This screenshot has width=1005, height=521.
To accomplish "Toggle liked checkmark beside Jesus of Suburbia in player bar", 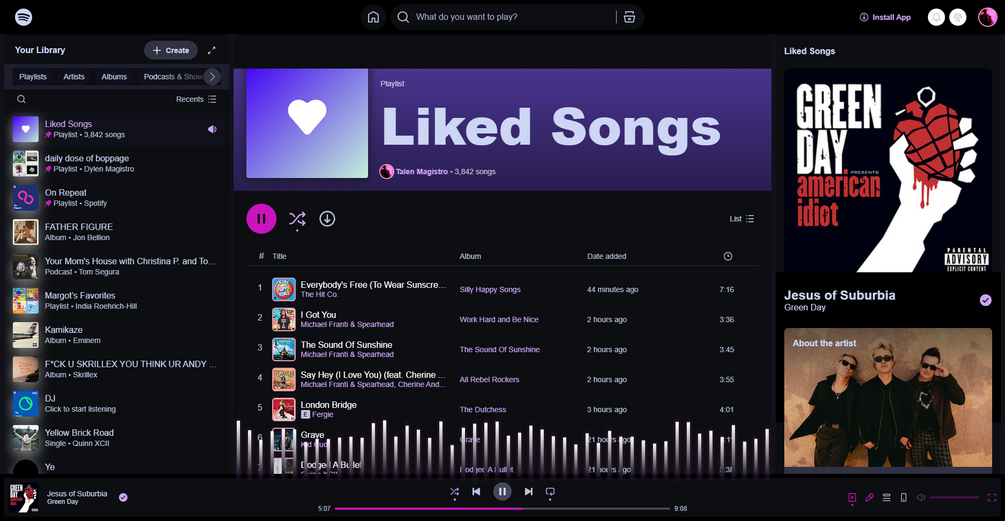I will pos(123,497).
